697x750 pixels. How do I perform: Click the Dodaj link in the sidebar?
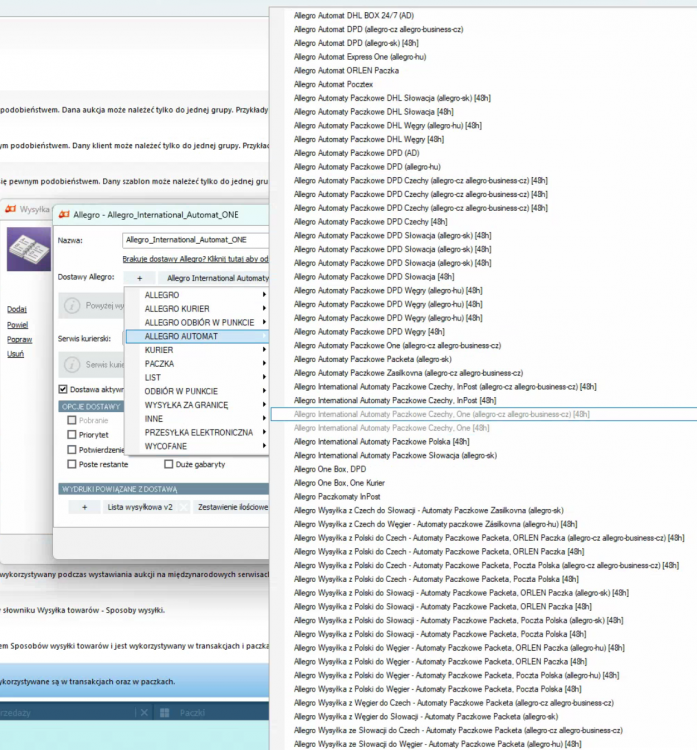[17, 309]
